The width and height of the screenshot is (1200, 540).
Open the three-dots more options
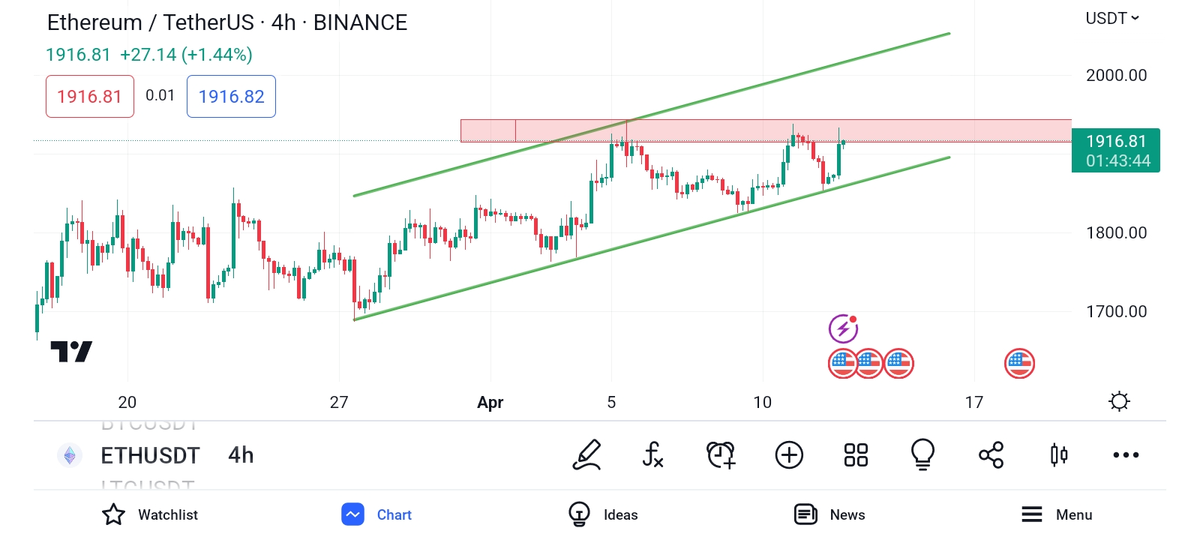(1126, 455)
